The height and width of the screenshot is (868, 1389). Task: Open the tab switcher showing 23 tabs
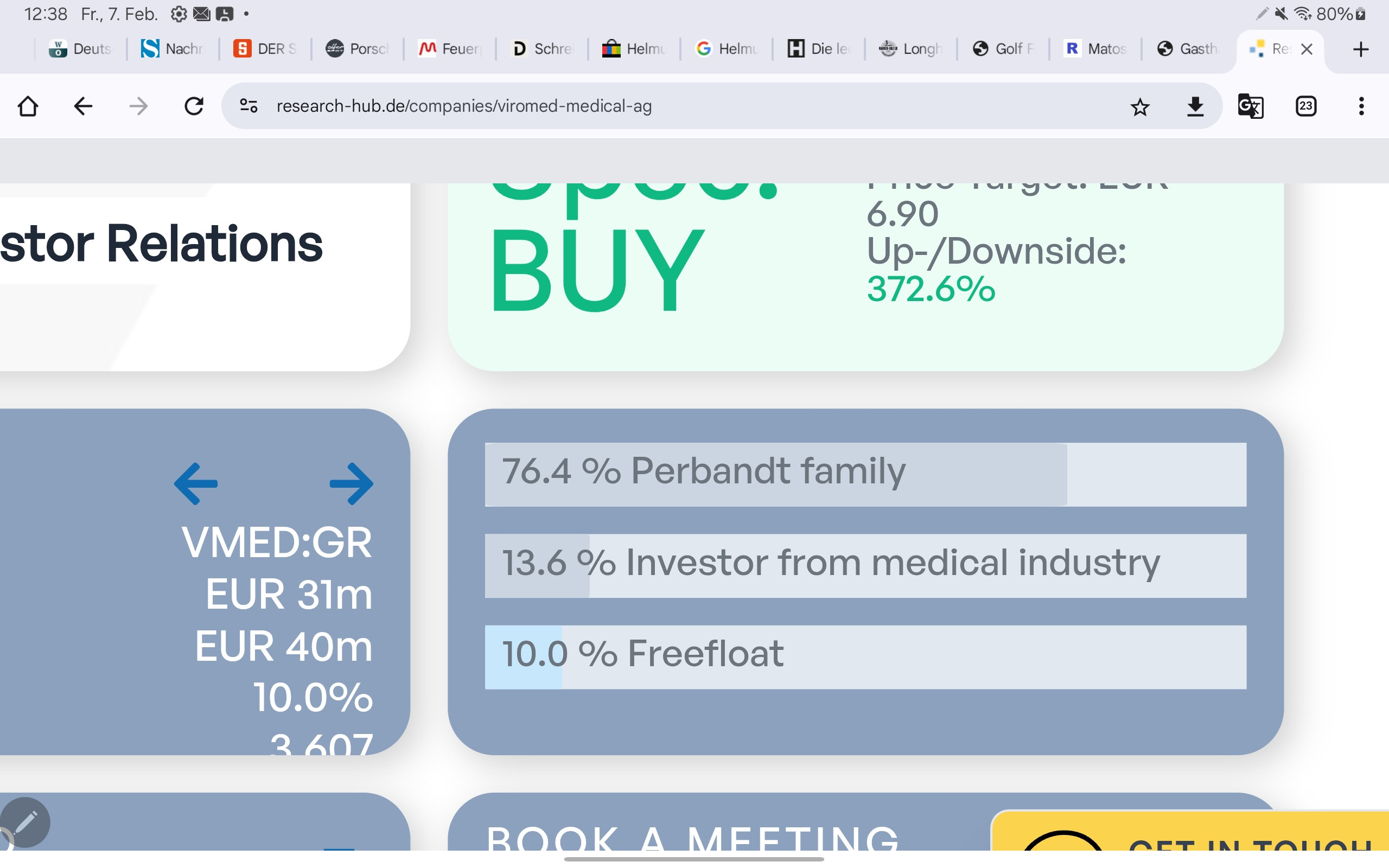[1306, 106]
